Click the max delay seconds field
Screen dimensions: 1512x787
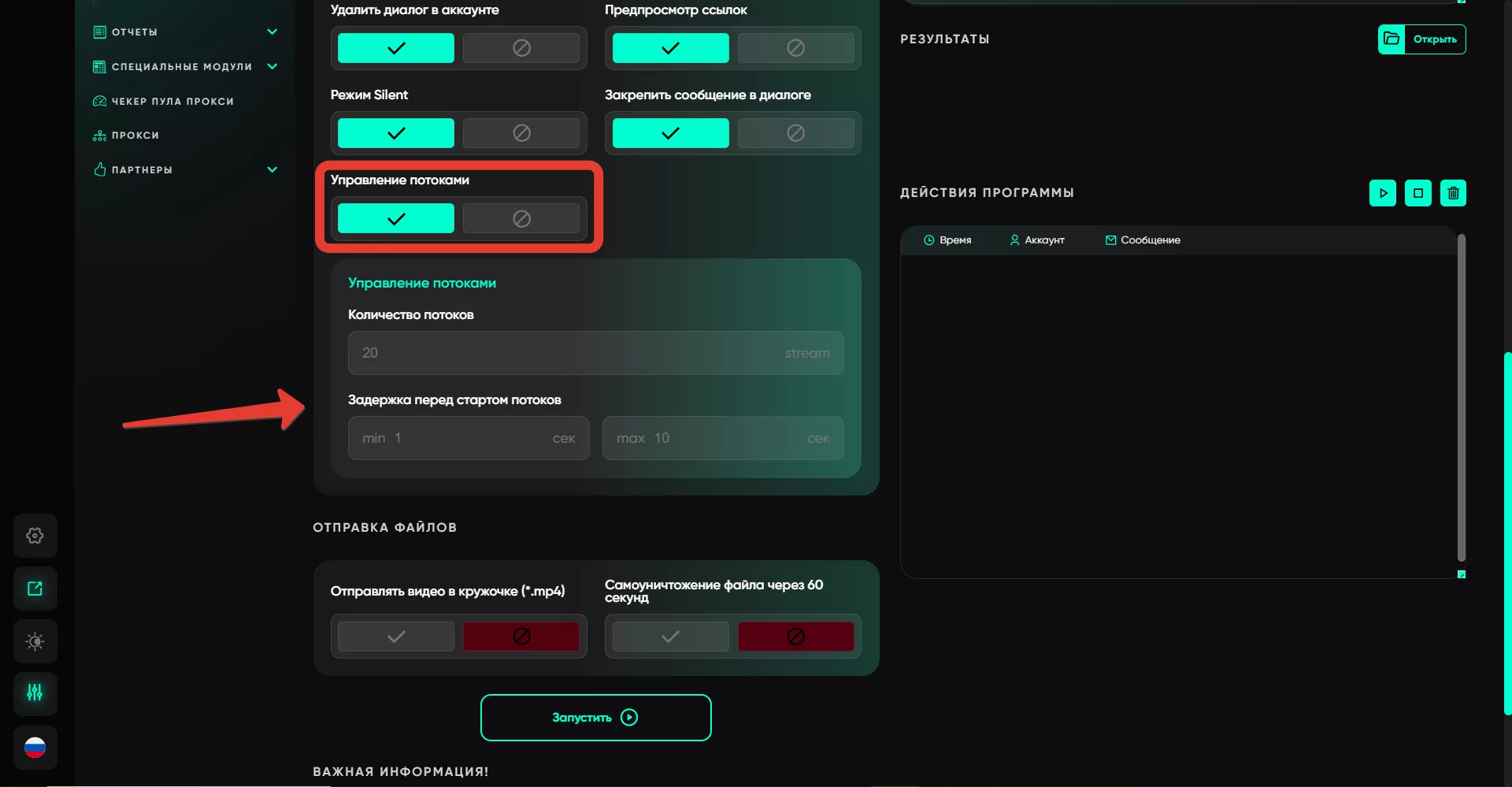tap(723, 438)
